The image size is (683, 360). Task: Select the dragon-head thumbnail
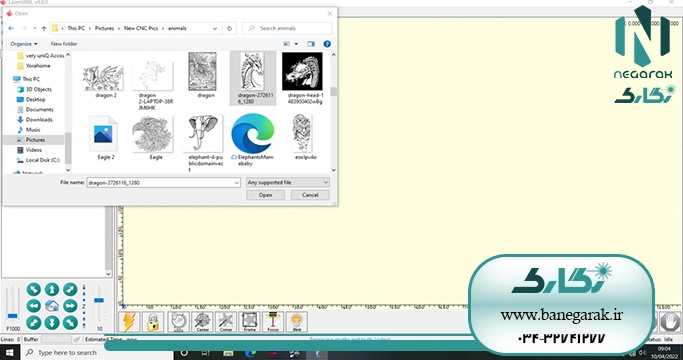point(303,78)
